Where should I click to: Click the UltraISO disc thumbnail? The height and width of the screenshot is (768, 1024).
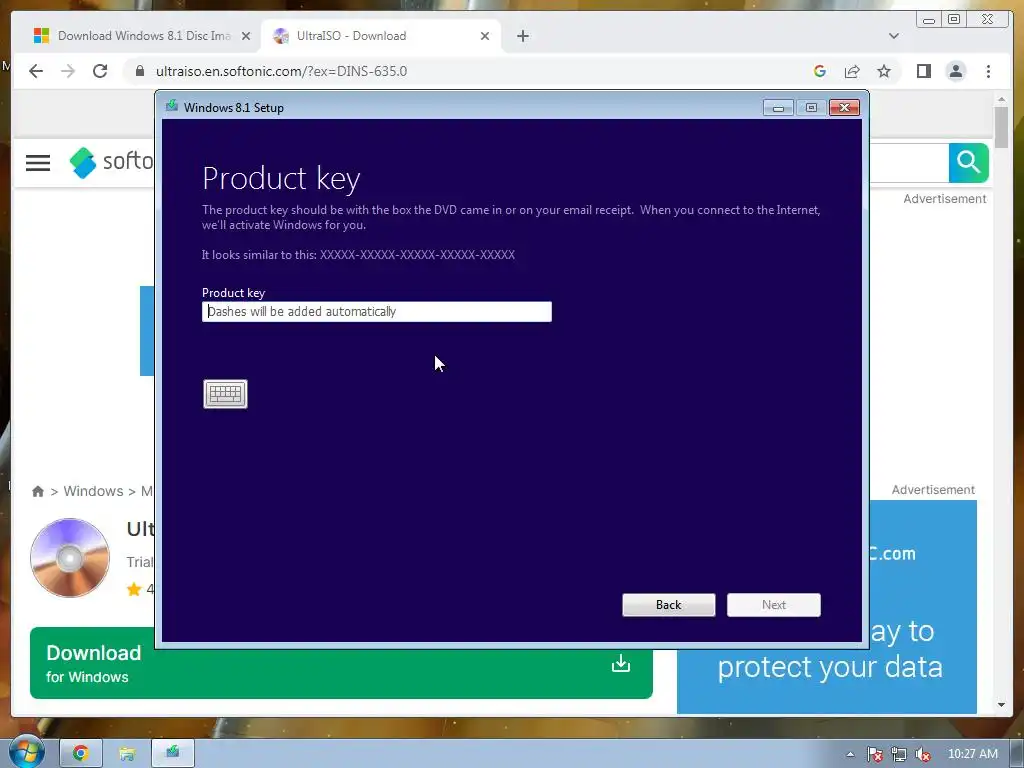click(x=70, y=557)
